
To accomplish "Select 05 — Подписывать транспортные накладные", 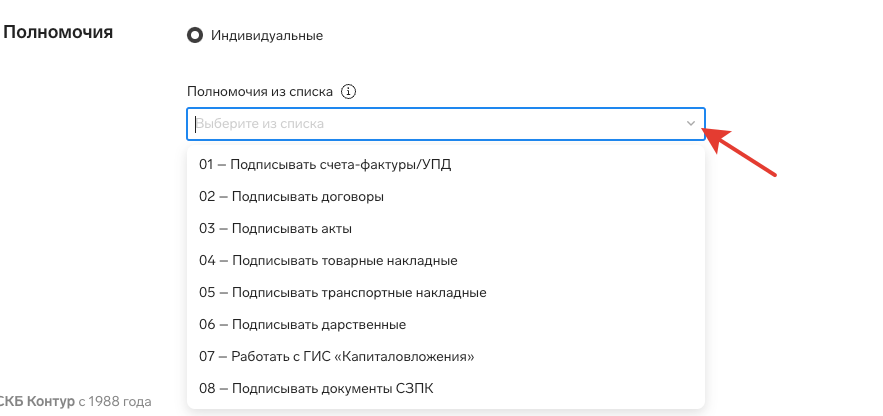I will point(342,293).
